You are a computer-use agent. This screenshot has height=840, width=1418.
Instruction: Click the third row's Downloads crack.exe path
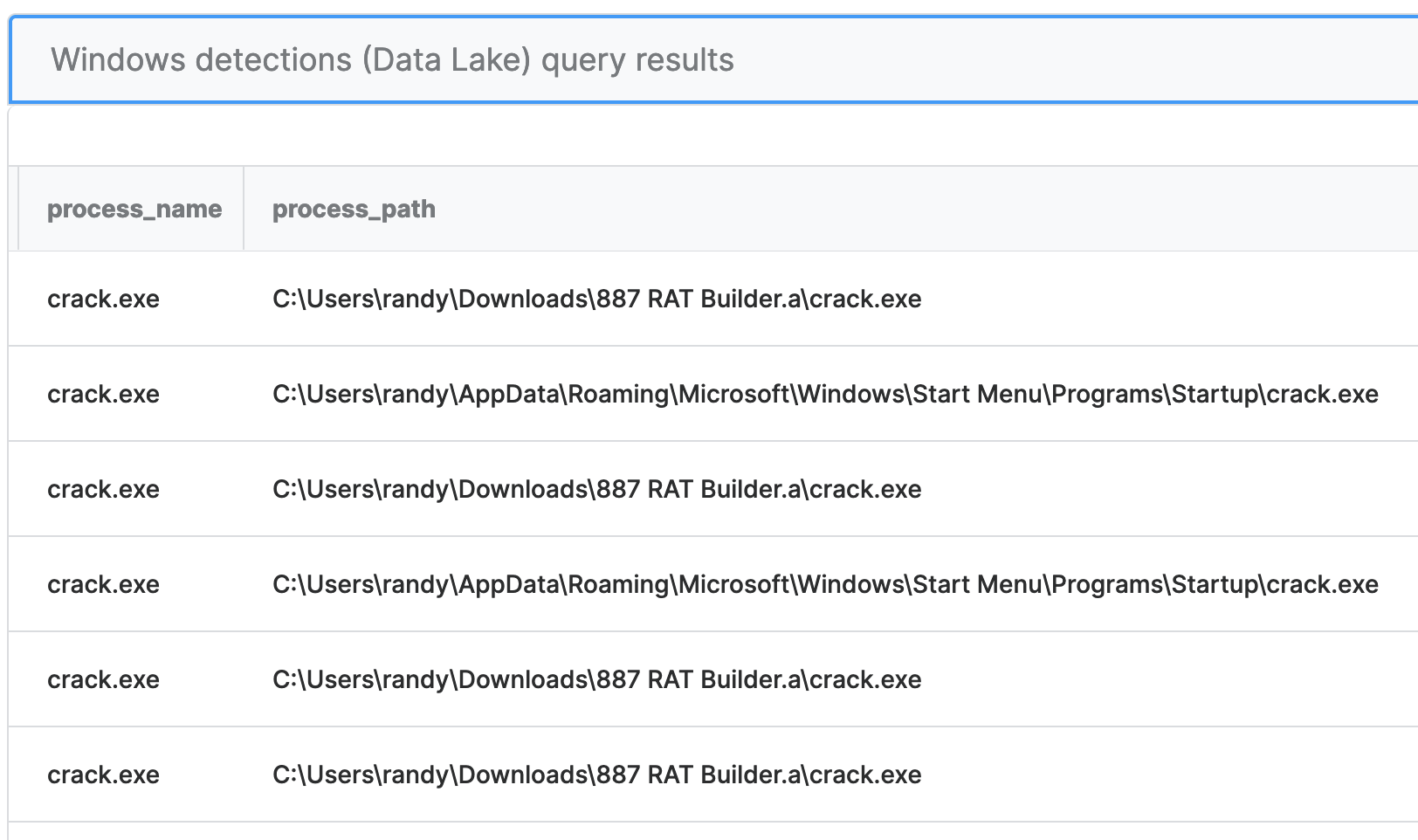[596, 489]
